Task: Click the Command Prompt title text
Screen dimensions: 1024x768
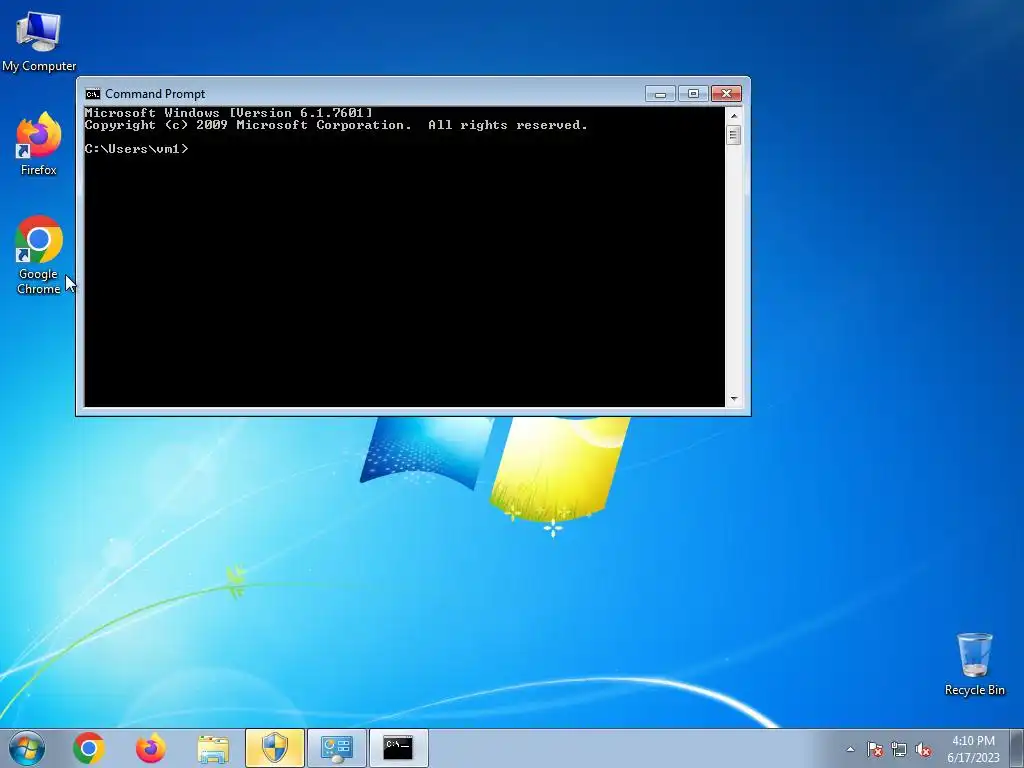Action: coord(155,94)
